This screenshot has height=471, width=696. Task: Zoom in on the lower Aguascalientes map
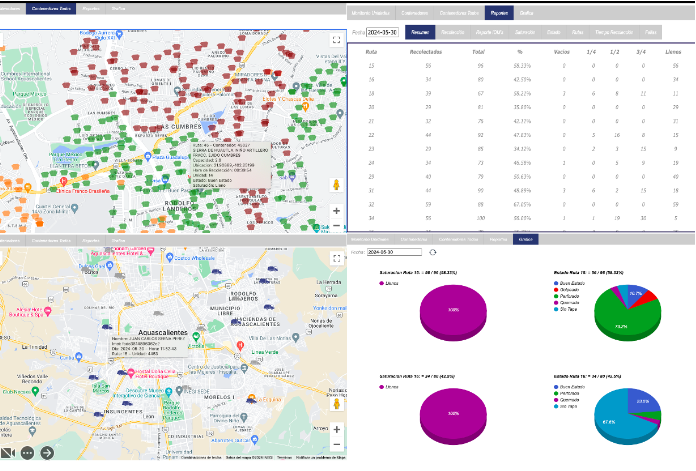click(x=337, y=429)
